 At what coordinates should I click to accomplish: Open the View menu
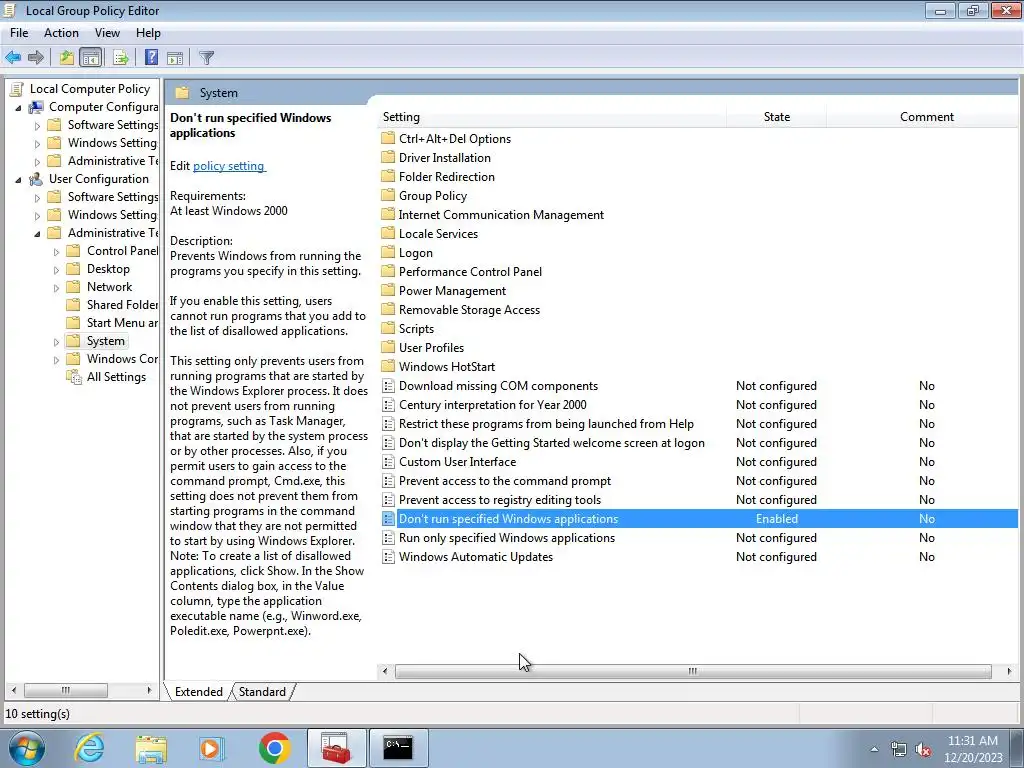tap(107, 33)
